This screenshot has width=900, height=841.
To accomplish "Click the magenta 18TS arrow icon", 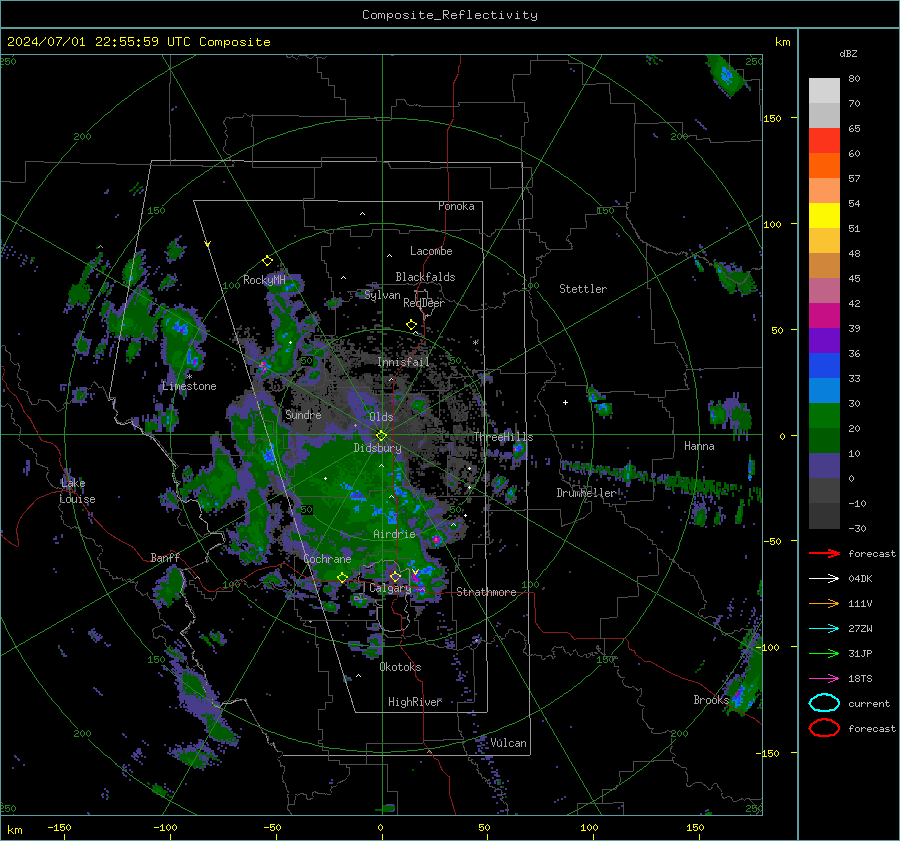I will click(824, 678).
